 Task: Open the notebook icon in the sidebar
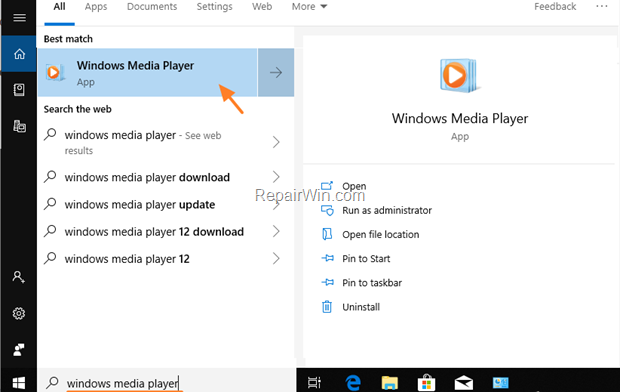[x=19, y=90]
